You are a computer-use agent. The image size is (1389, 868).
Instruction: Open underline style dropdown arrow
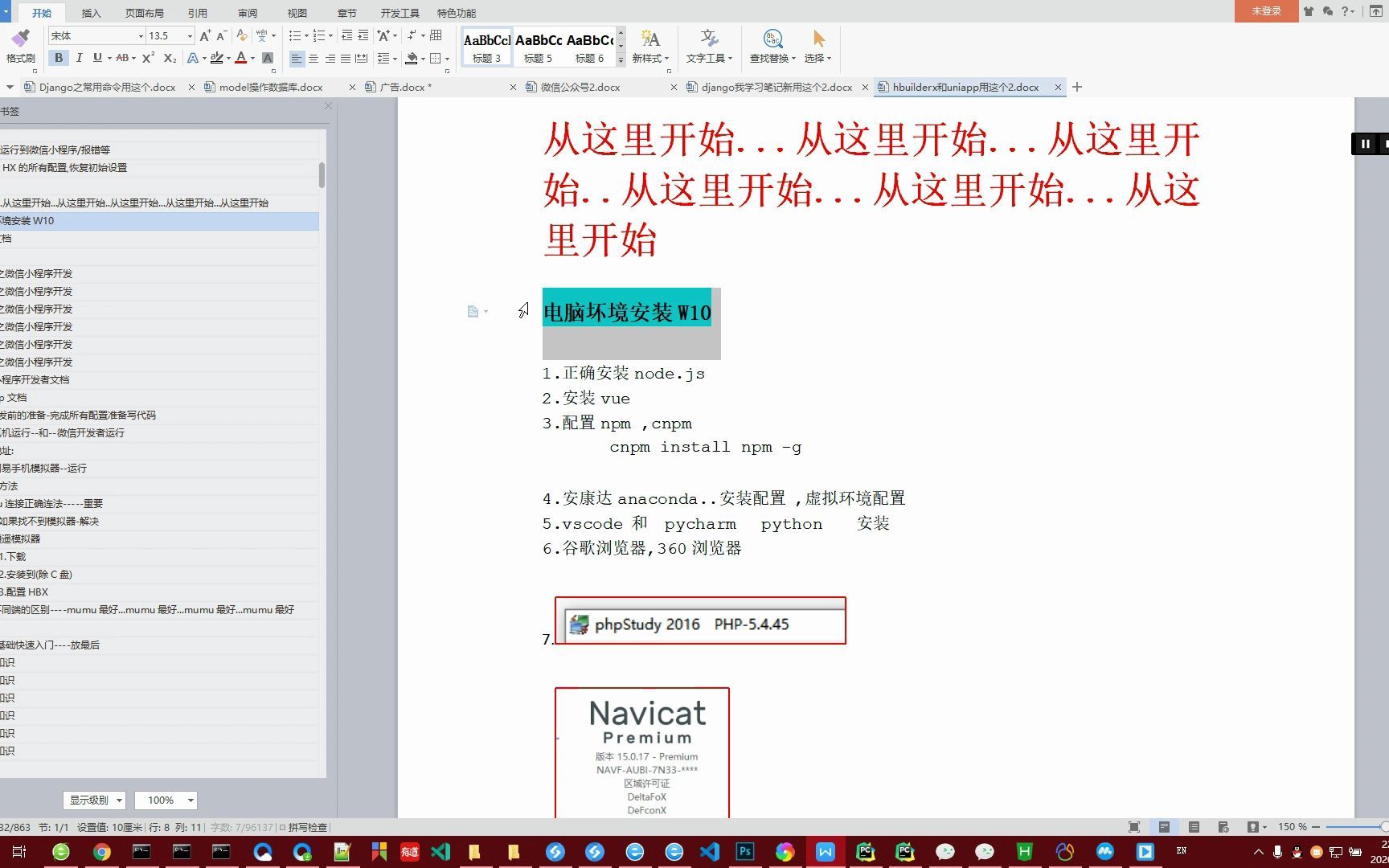(x=108, y=59)
